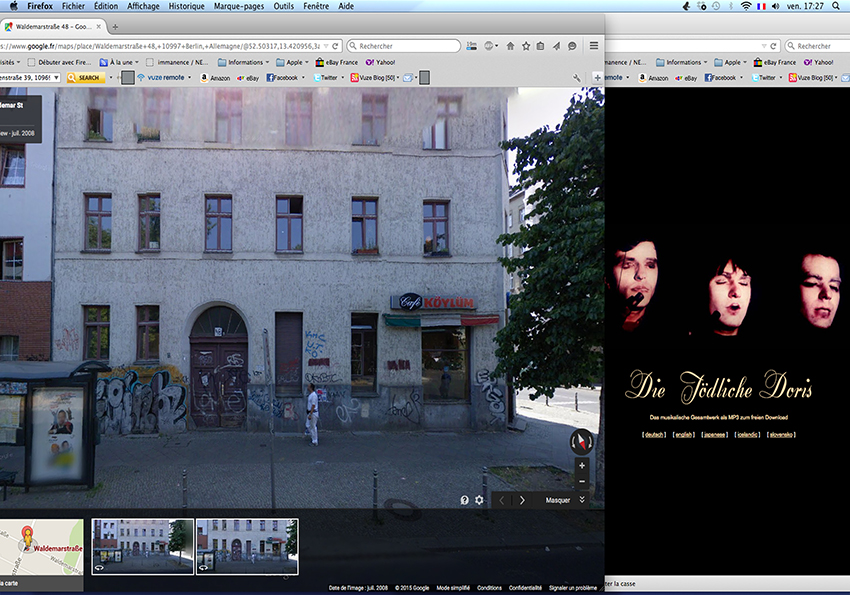Open the icelandic language link
The height and width of the screenshot is (595, 850).
pyautogui.click(x=748, y=435)
